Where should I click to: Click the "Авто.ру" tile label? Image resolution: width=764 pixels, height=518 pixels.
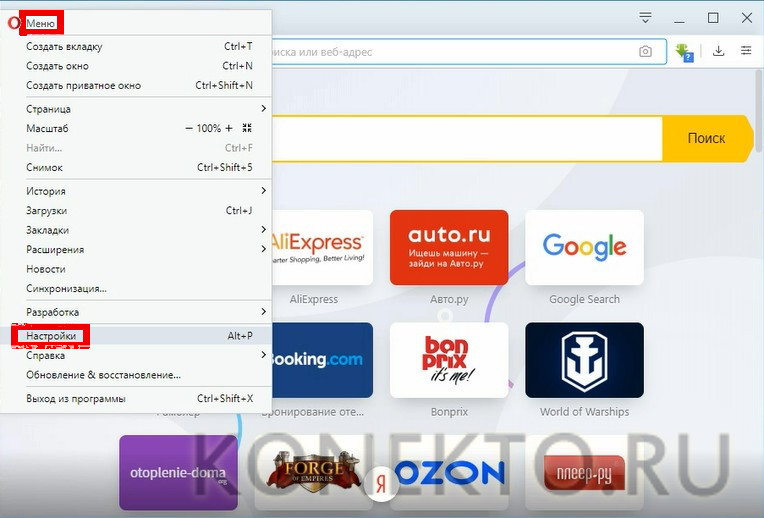click(x=449, y=299)
